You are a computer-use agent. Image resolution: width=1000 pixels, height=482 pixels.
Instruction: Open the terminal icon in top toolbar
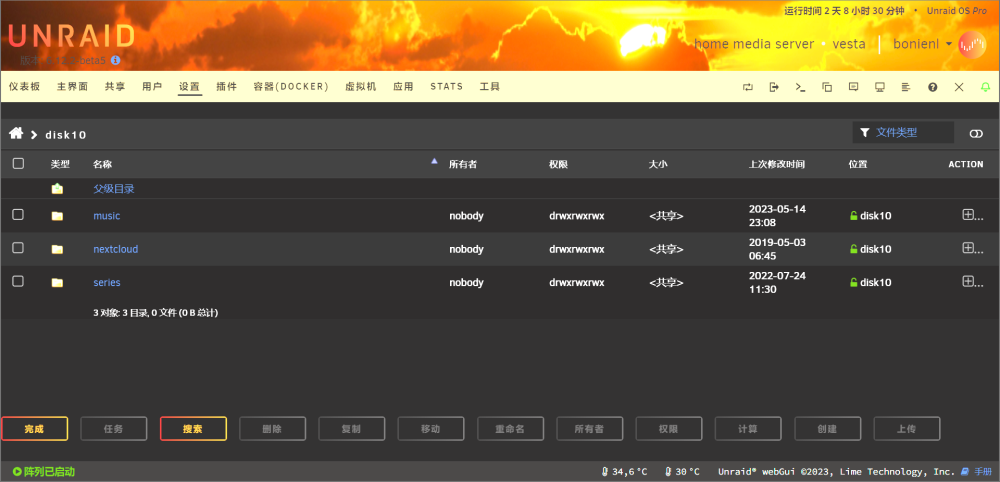pos(800,87)
